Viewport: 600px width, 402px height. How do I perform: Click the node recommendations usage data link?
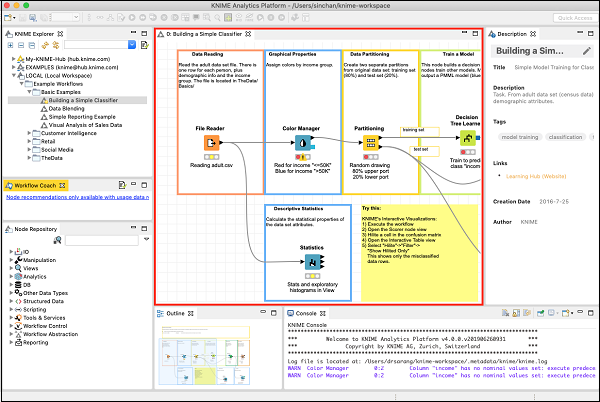(x=76, y=197)
